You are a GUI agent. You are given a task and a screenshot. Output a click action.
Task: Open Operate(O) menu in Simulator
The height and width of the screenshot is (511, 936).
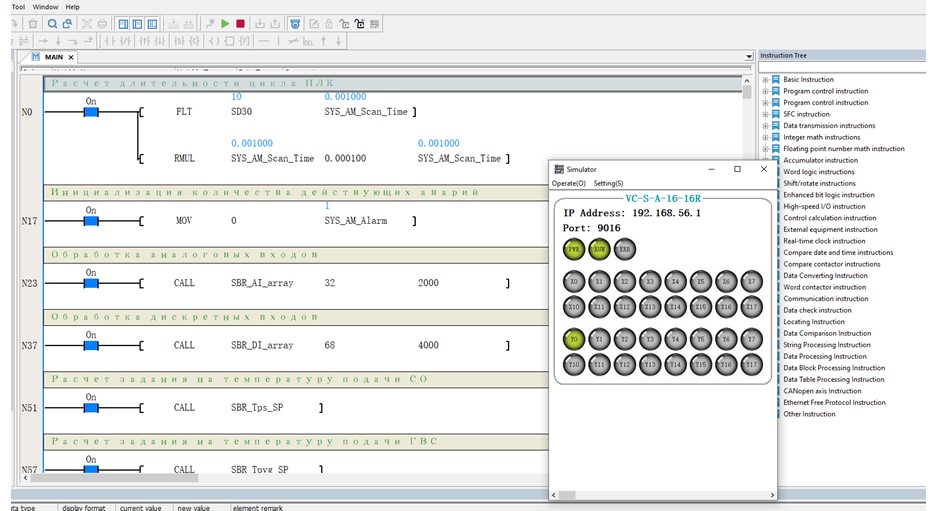568,183
